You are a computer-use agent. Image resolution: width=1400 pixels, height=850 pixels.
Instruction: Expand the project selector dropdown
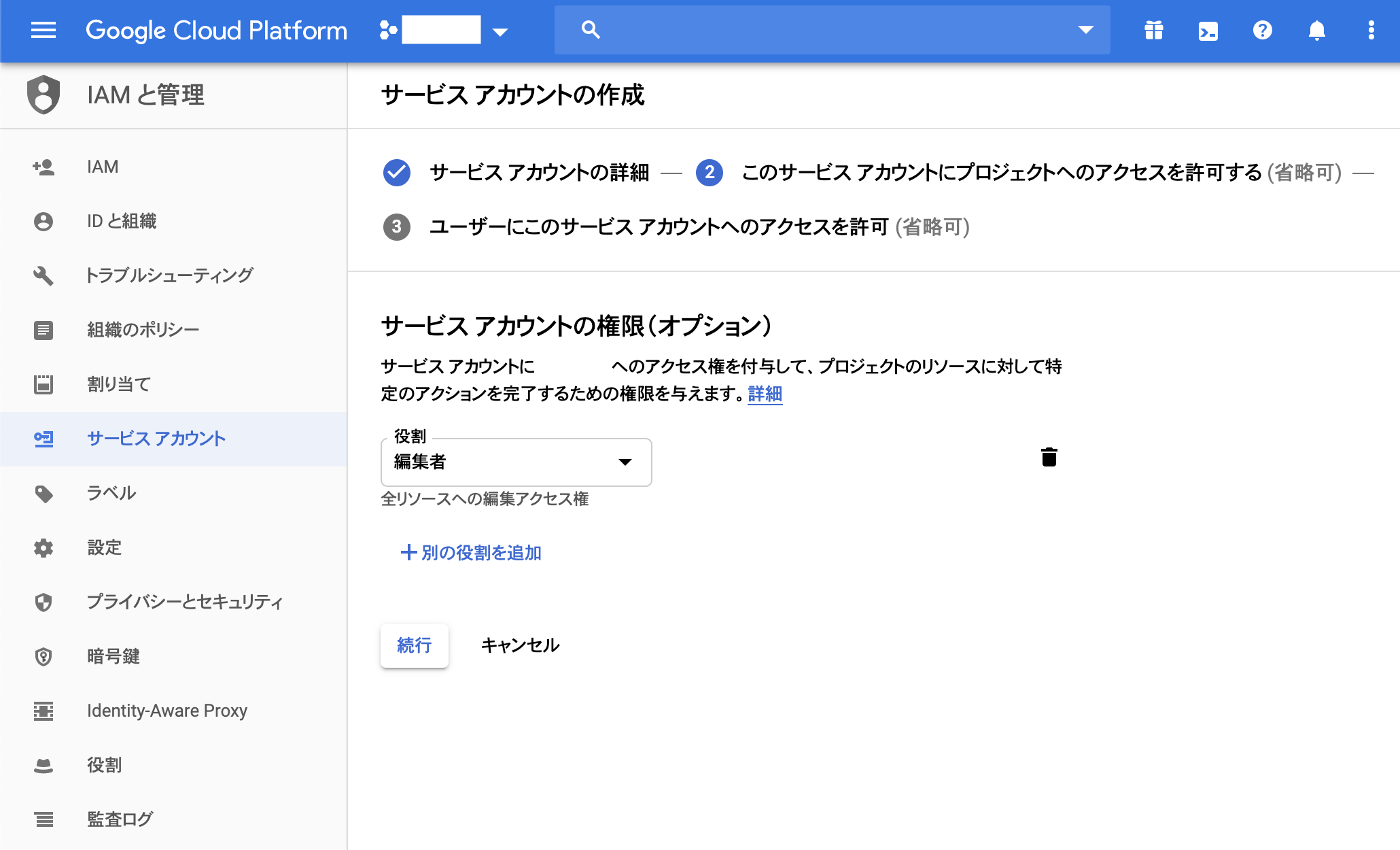501,31
